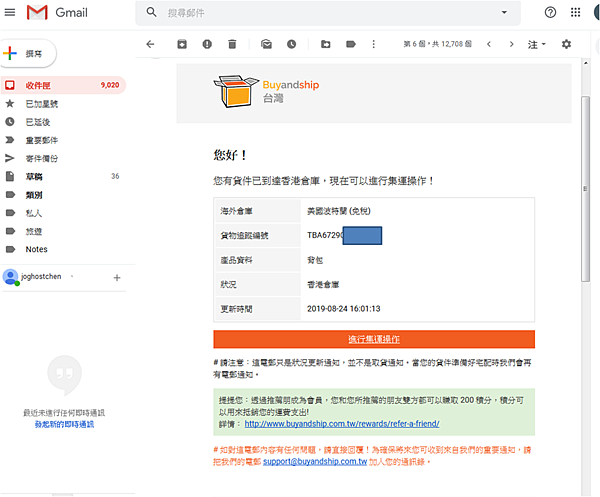600x497 pixels.
Task: Open the Support help question mark icon
Action: pyautogui.click(x=550, y=13)
